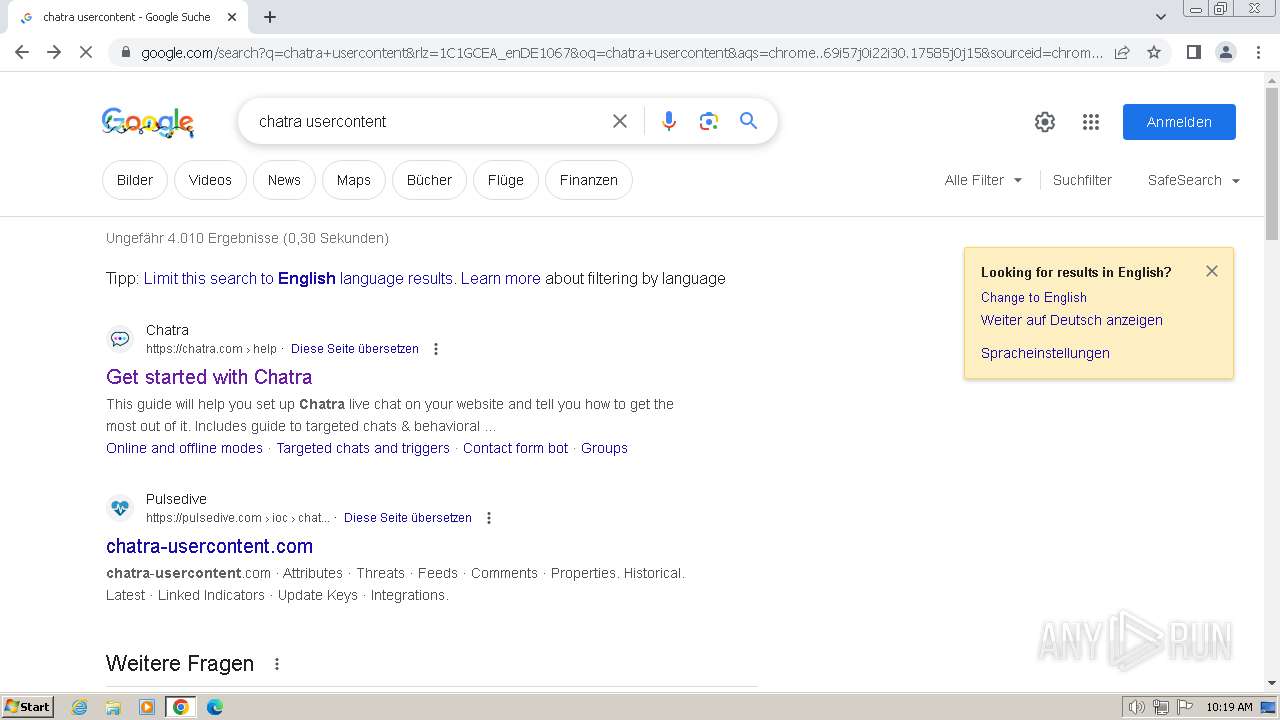The height and width of the screenshot is (720, 1280).
Task: Search by image with Lens icon
Action: (x=709, y=121)
